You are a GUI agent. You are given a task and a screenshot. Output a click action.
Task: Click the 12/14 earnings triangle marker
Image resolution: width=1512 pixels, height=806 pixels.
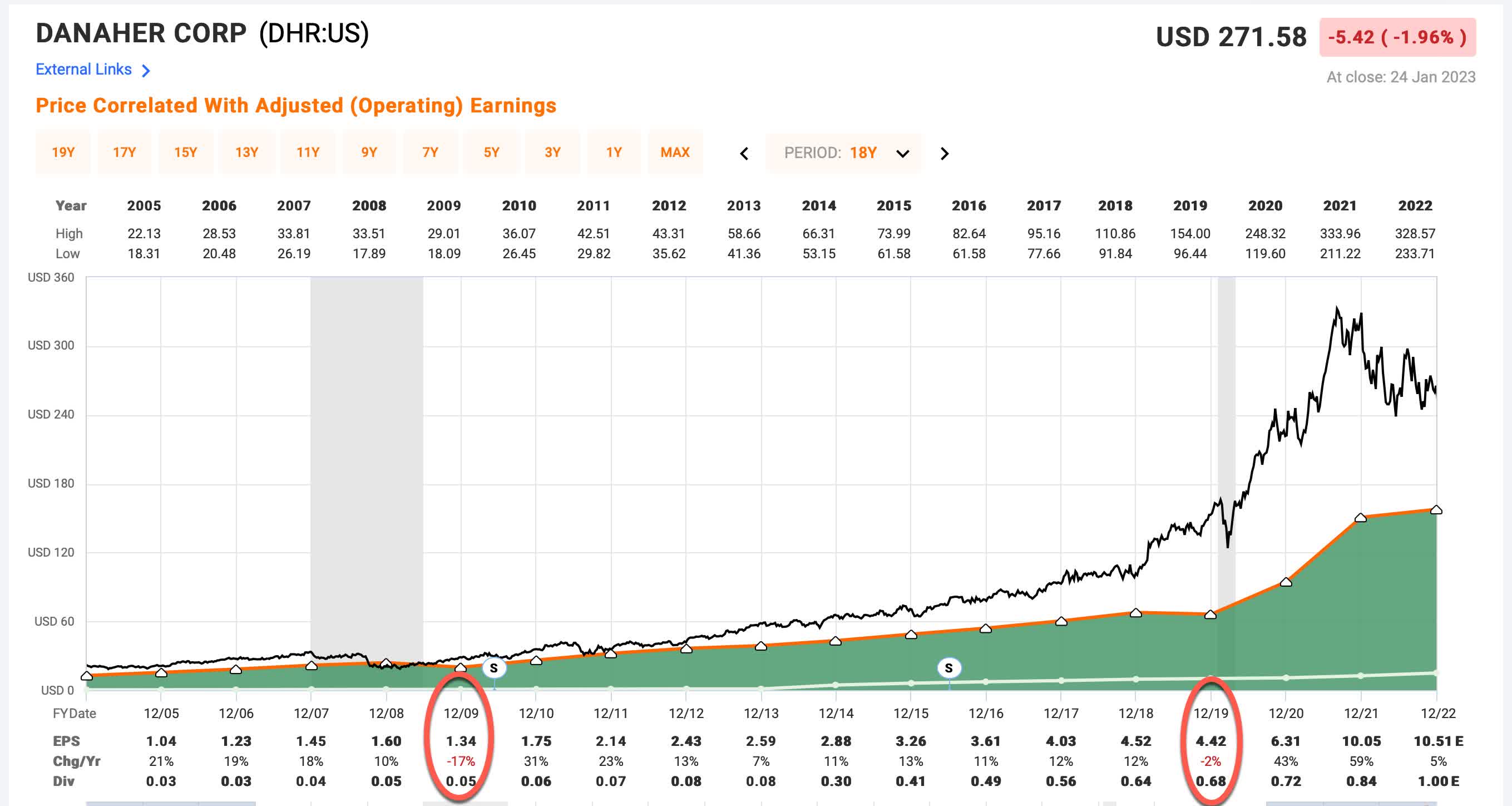[836, 641]
